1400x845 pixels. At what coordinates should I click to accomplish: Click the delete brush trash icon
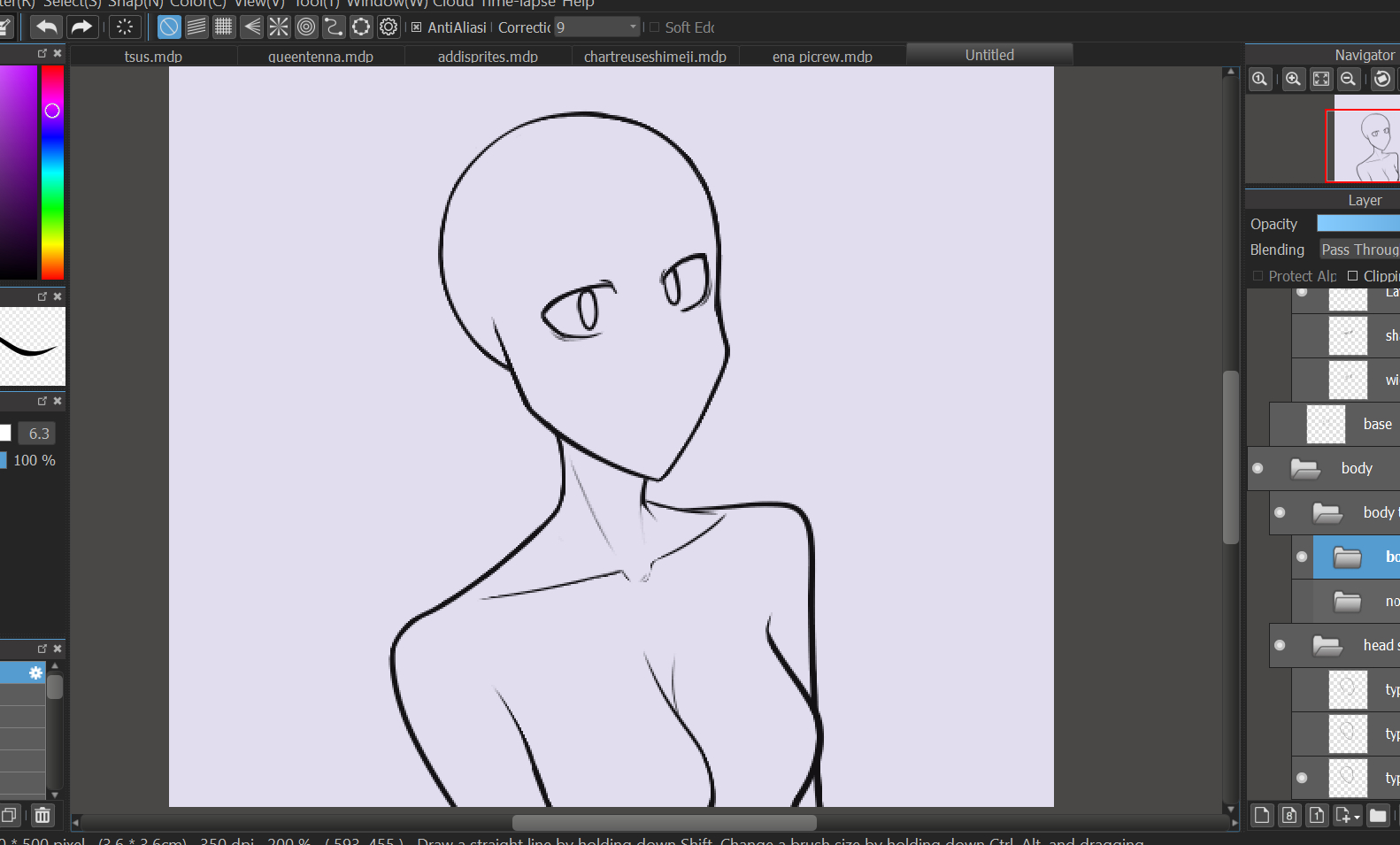42,815
